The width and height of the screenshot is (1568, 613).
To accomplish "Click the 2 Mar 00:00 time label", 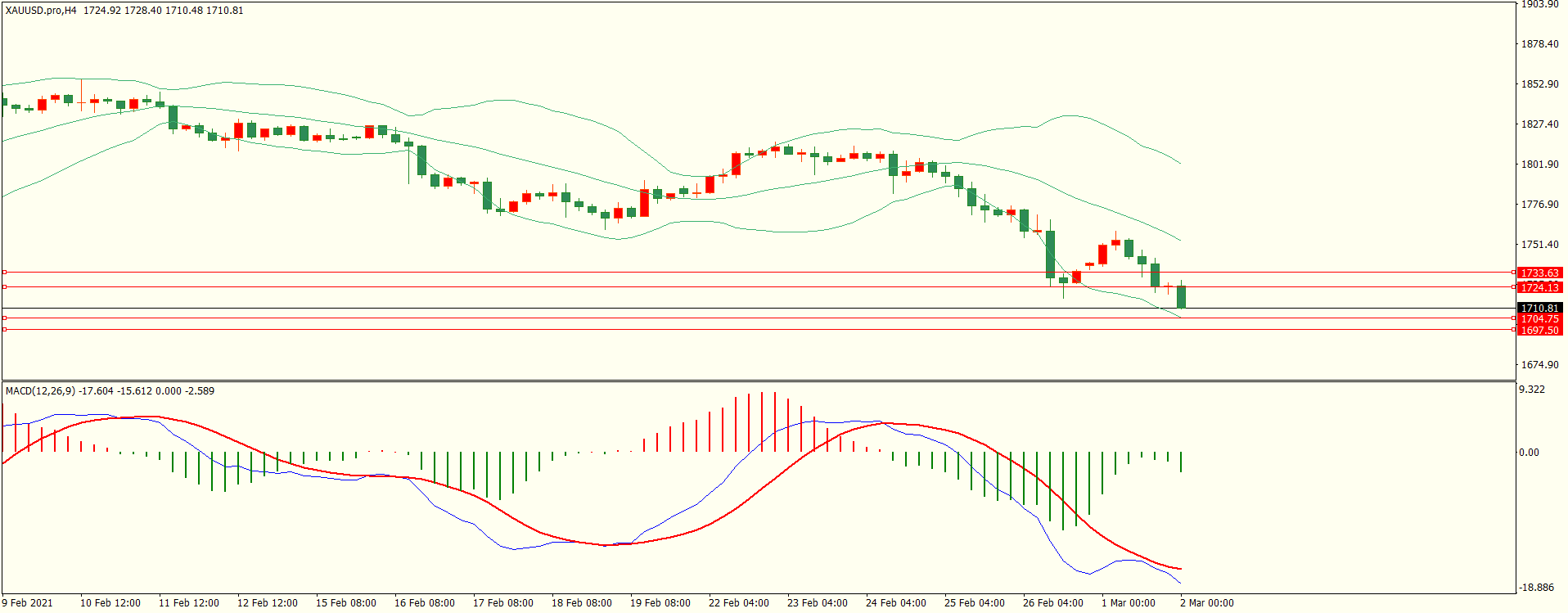I will coord(1207,603).
